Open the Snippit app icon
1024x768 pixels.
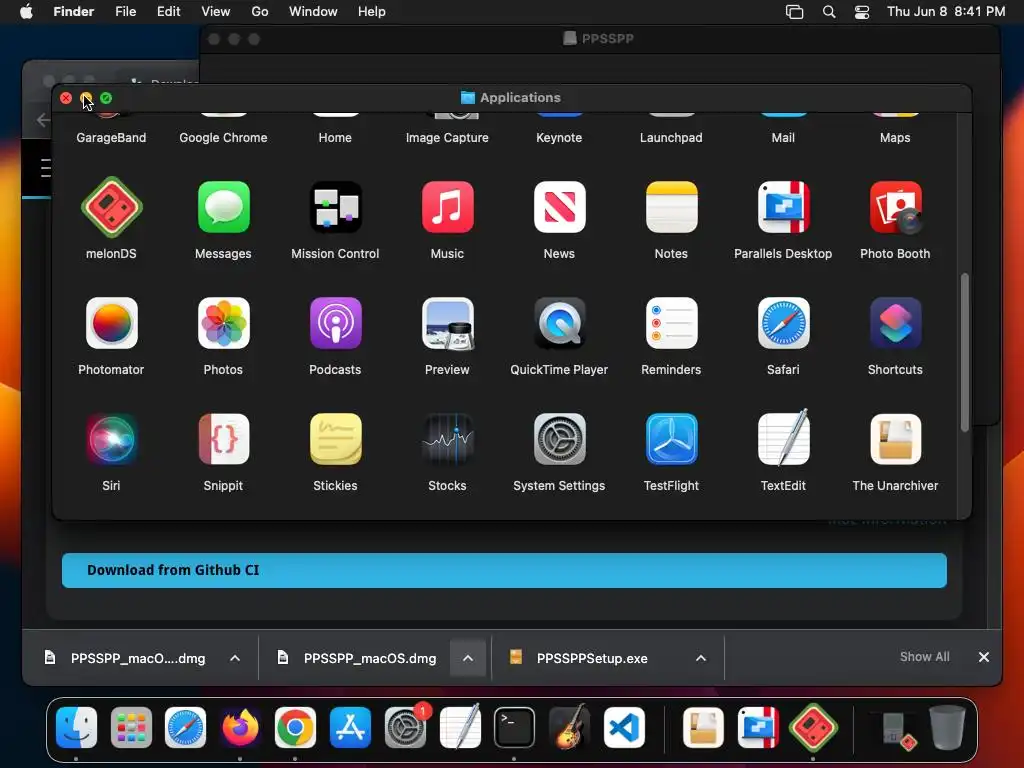223,439
